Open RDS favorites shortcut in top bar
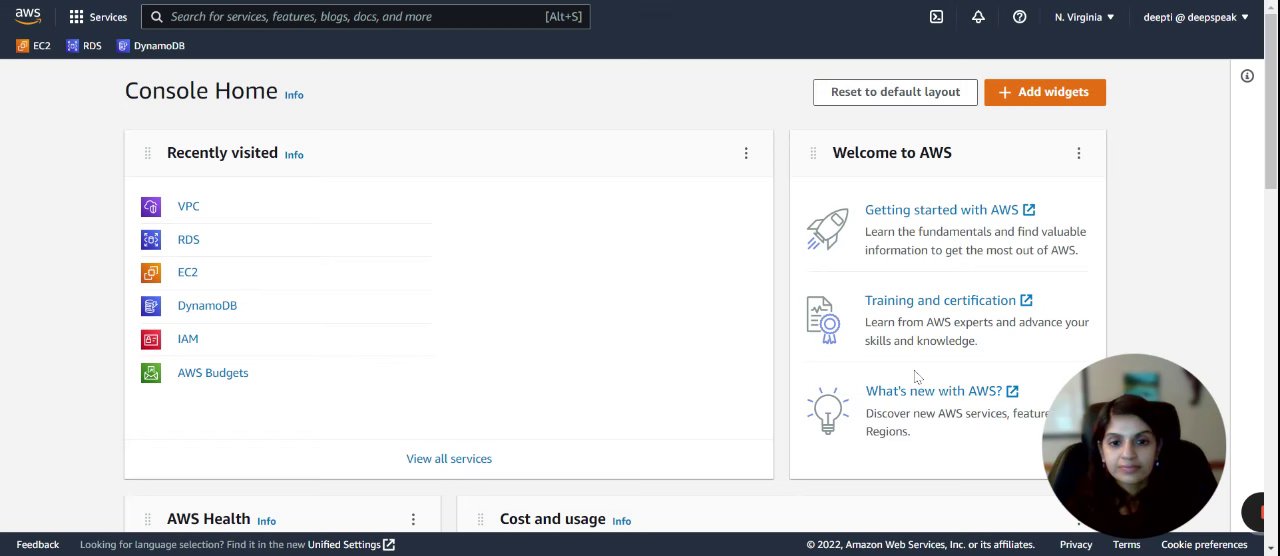The image size is (1280, 556). (84, 46)
